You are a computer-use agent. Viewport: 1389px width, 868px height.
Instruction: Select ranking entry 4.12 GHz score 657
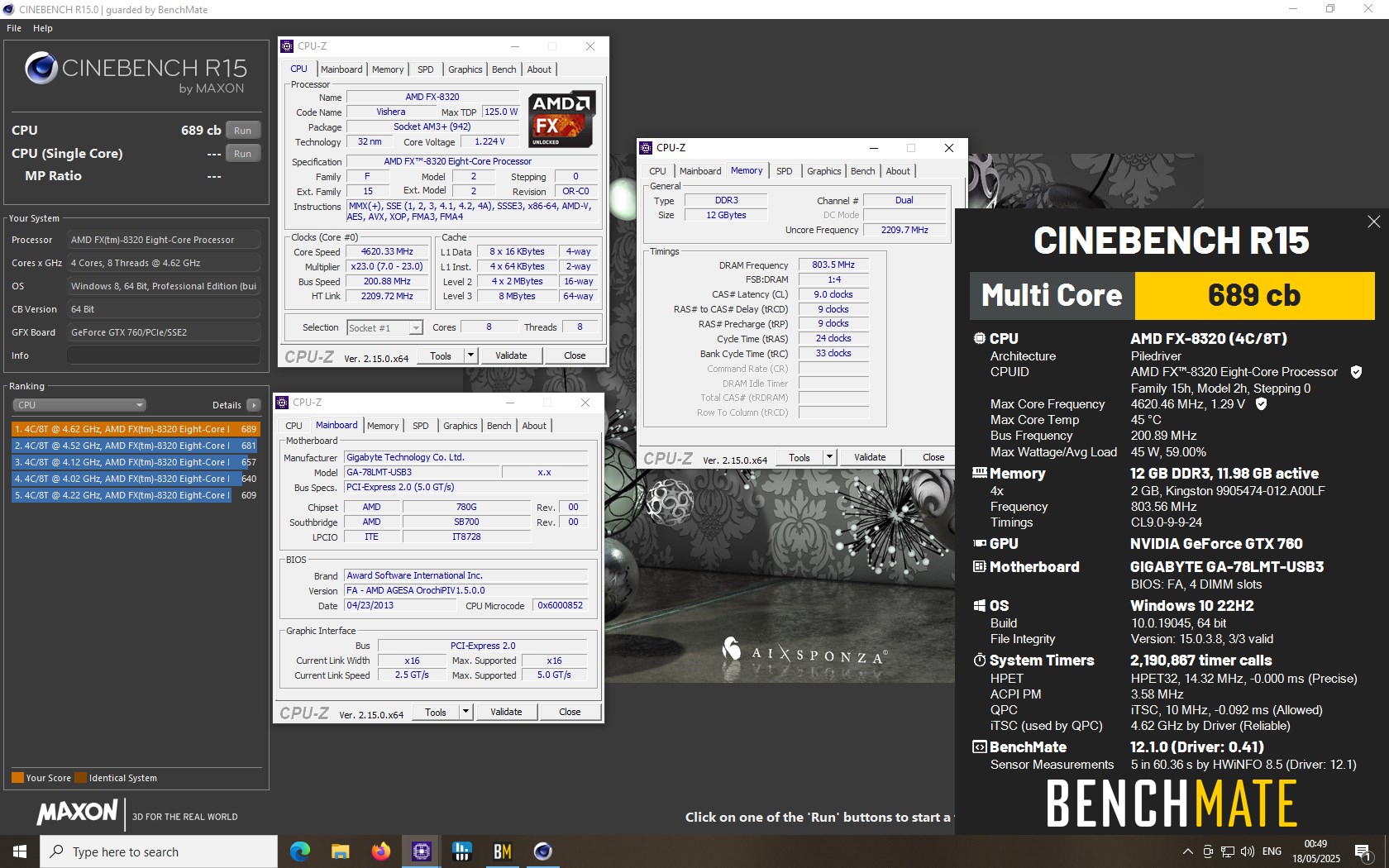coord(135,462)
